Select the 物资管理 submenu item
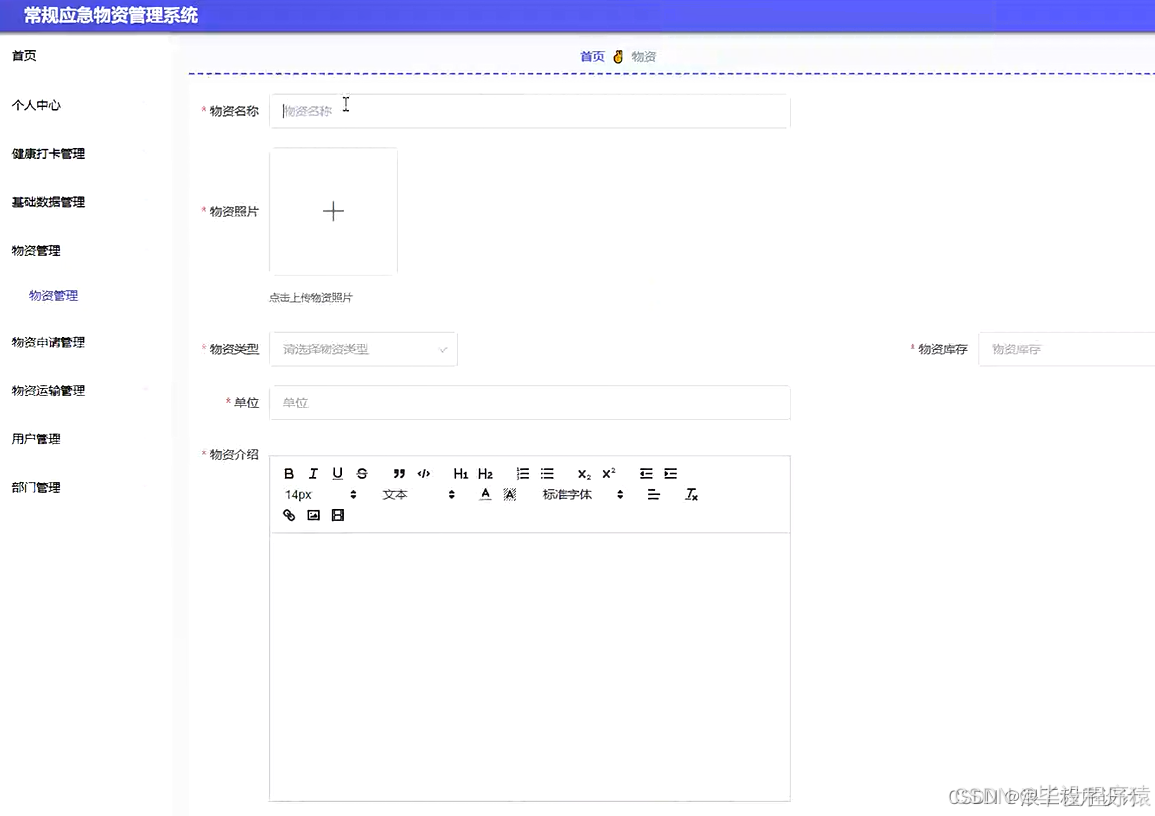The width and height of the screenshot is (1155, 816). point(54,295)
